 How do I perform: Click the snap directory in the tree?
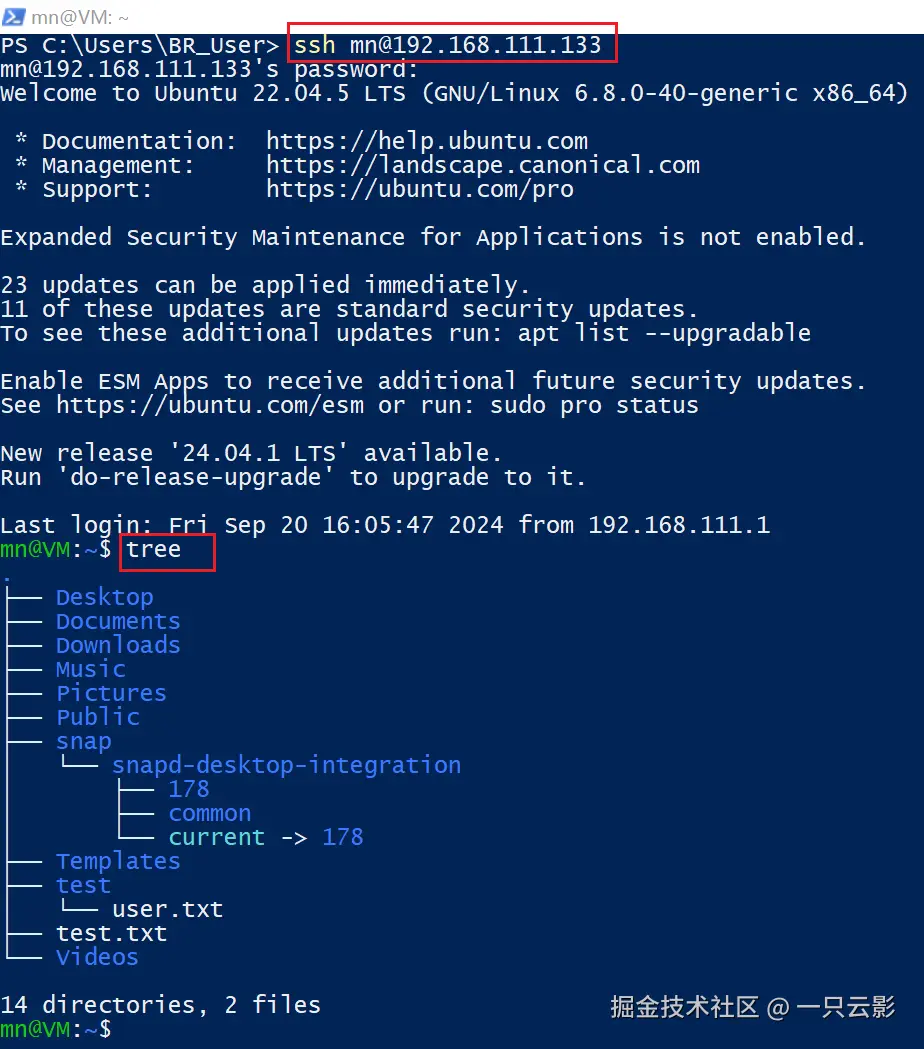83,741
